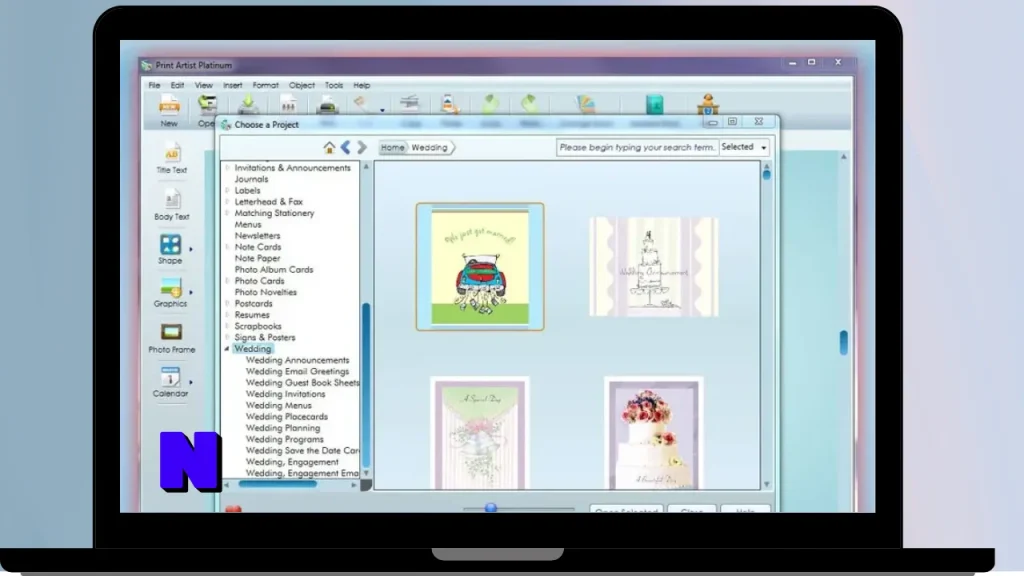Expand the Invitations & Announcements category
Screen dimensions: 1024x576
point(227,168)
